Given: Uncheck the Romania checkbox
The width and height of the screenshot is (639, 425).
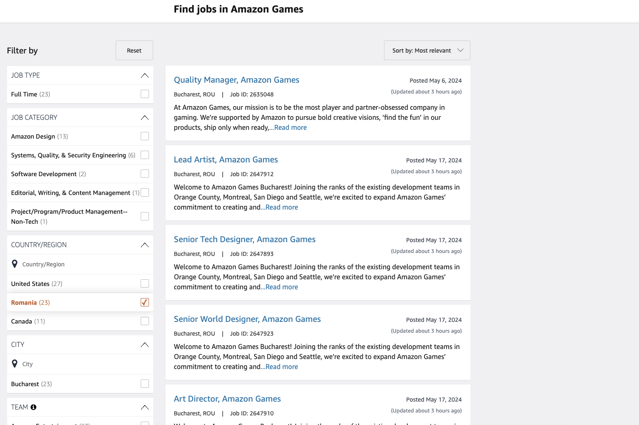Looking at the screenshot, I should (x=145, y=302).
